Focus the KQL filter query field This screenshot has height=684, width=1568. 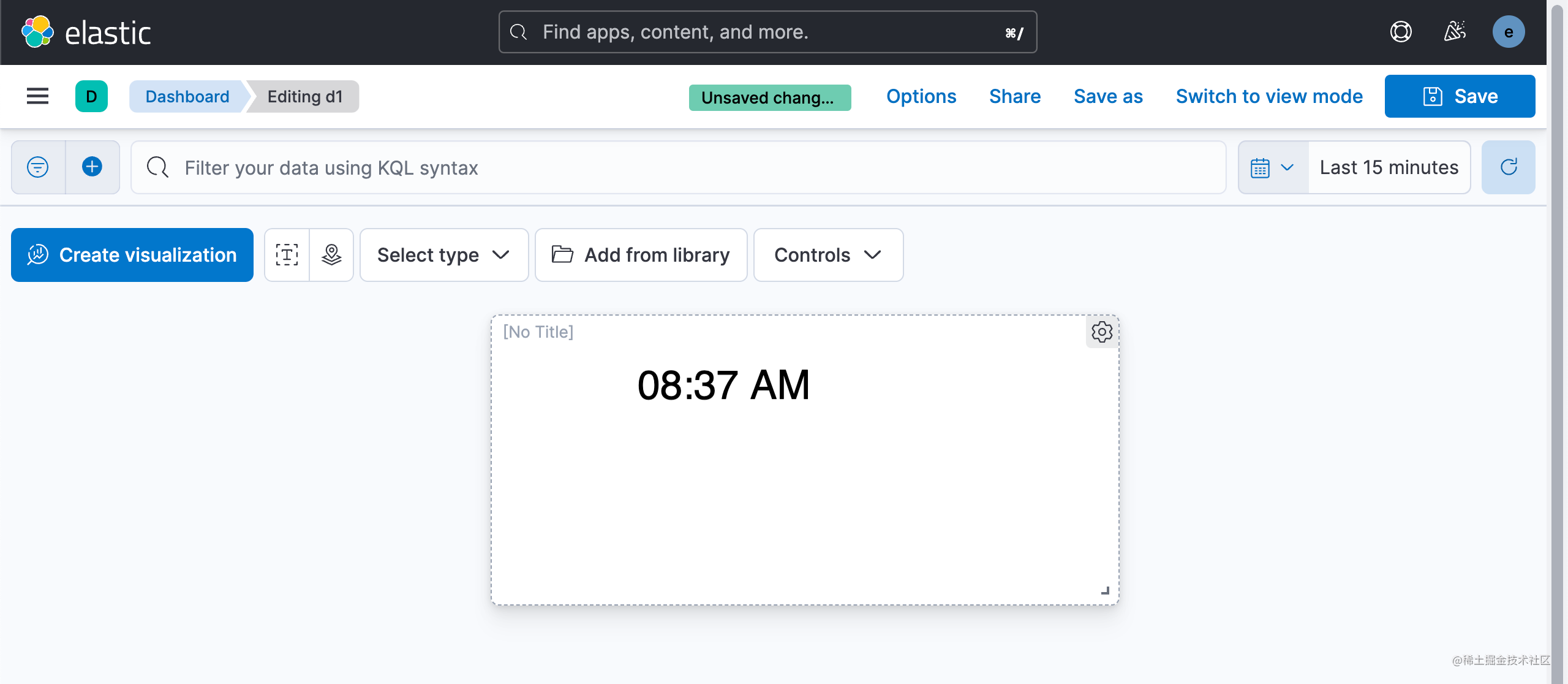point(679,167)
